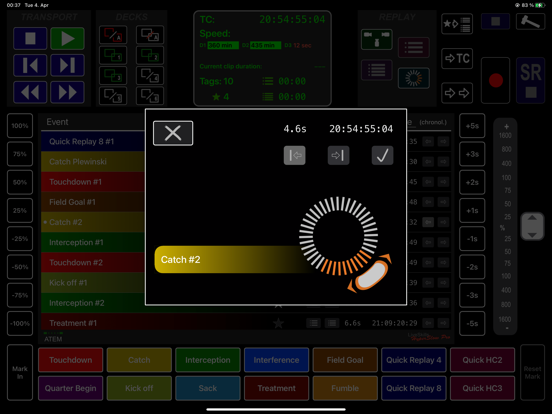Jump back with -5s button
This screenshot has width=552, height=414.
tap(472, 324)
